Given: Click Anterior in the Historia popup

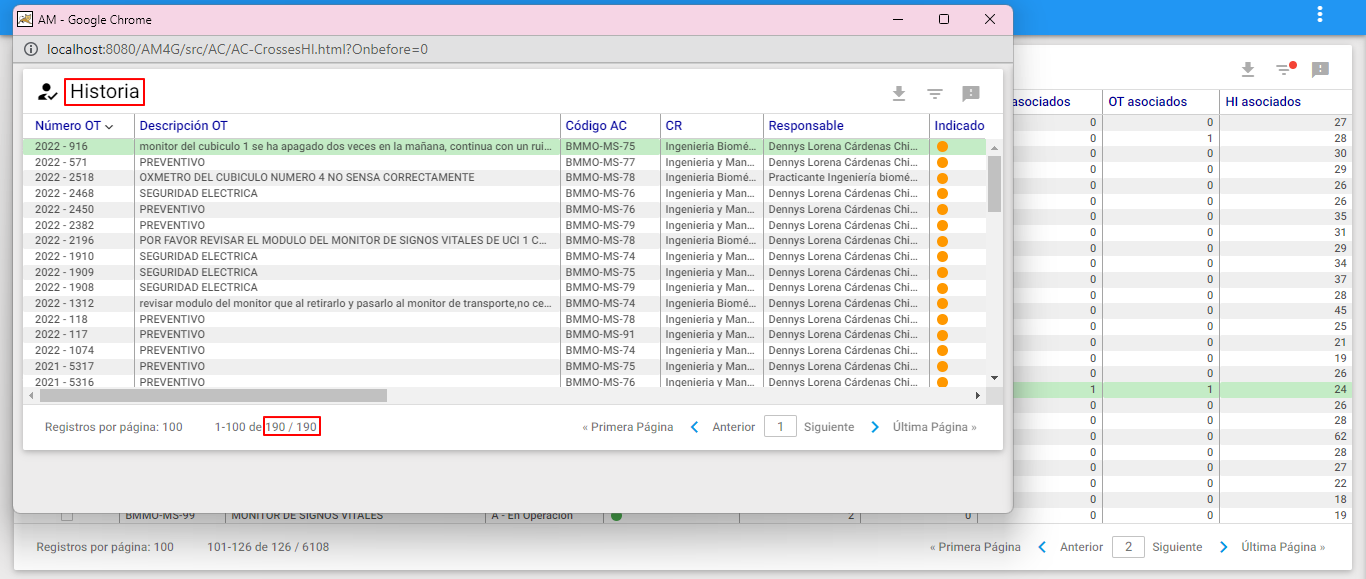Looking at the screenshot, I should coord(733,427).
